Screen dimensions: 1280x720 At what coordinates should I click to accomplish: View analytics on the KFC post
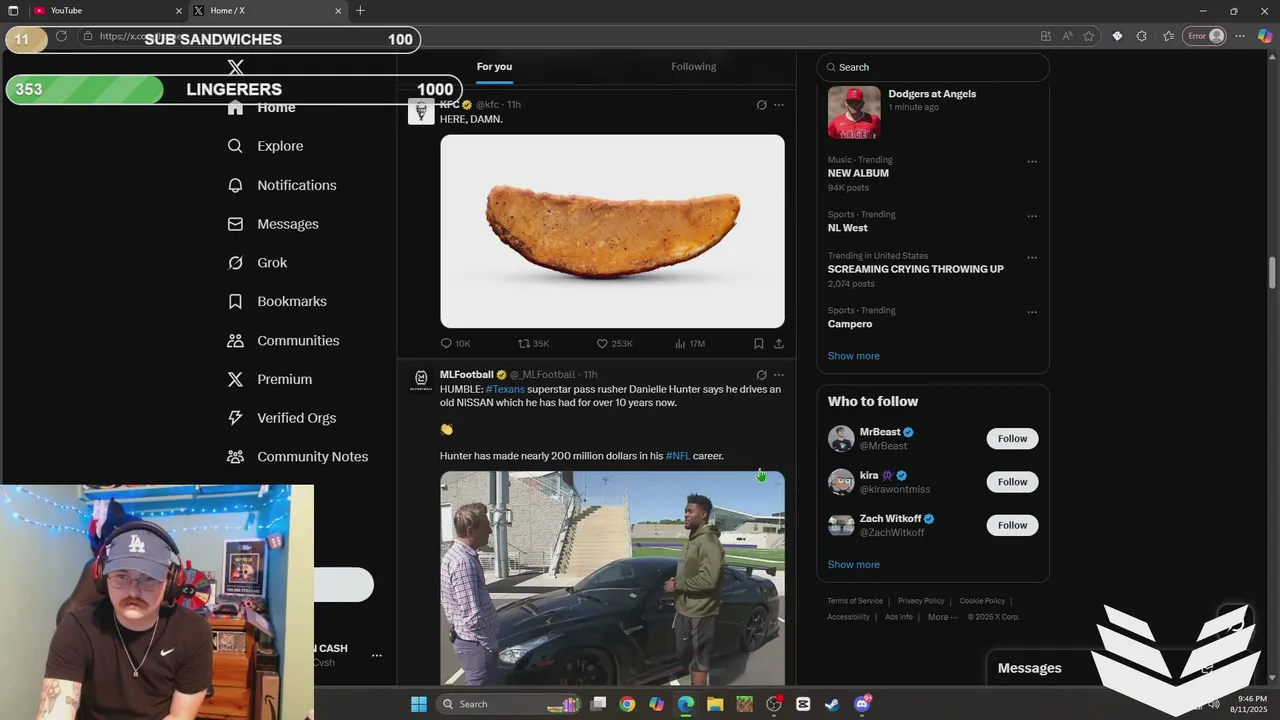click(680, 343)
